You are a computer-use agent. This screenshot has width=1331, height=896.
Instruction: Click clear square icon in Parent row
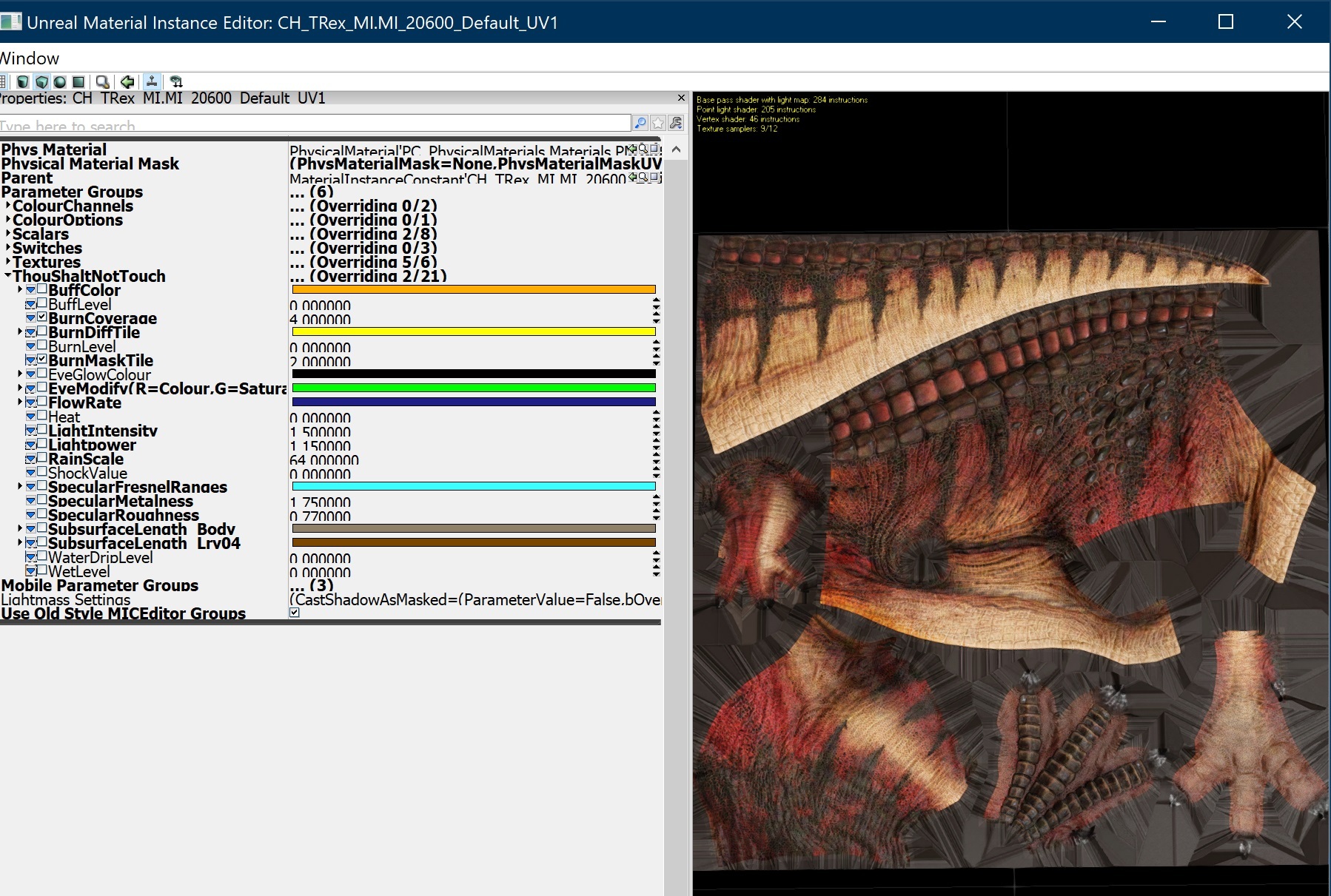[x=654, y=177]
